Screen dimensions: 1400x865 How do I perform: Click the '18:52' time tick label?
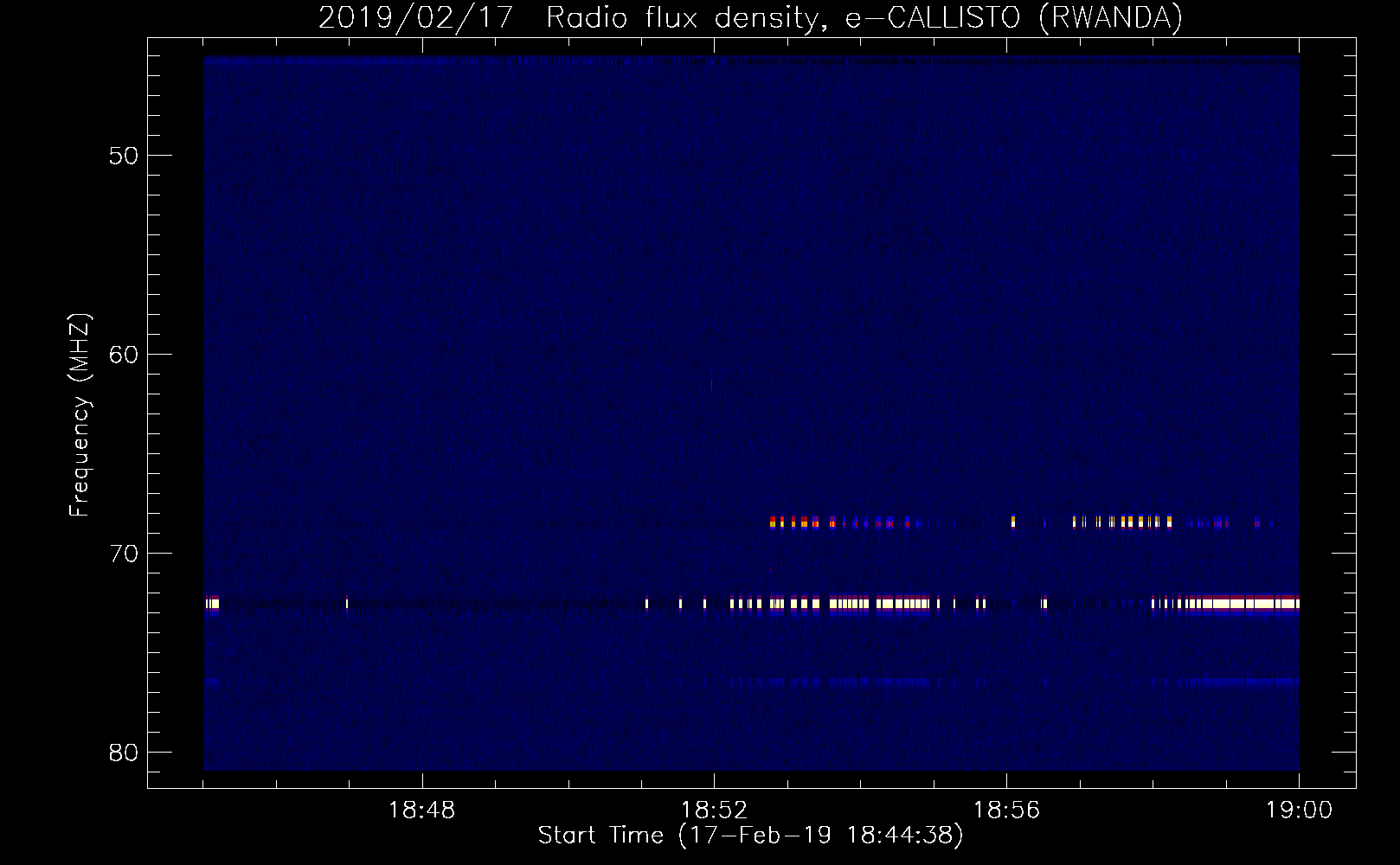coord(714,811)
